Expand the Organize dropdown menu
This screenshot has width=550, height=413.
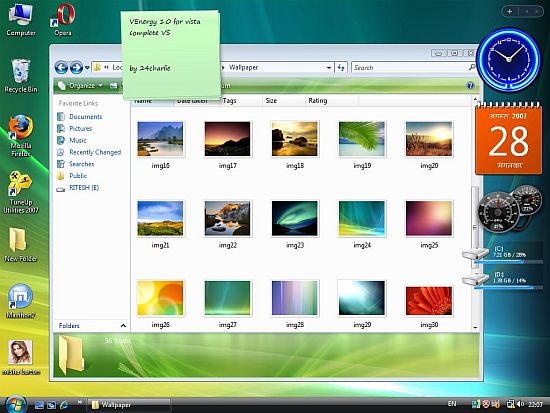click(81, 85)
